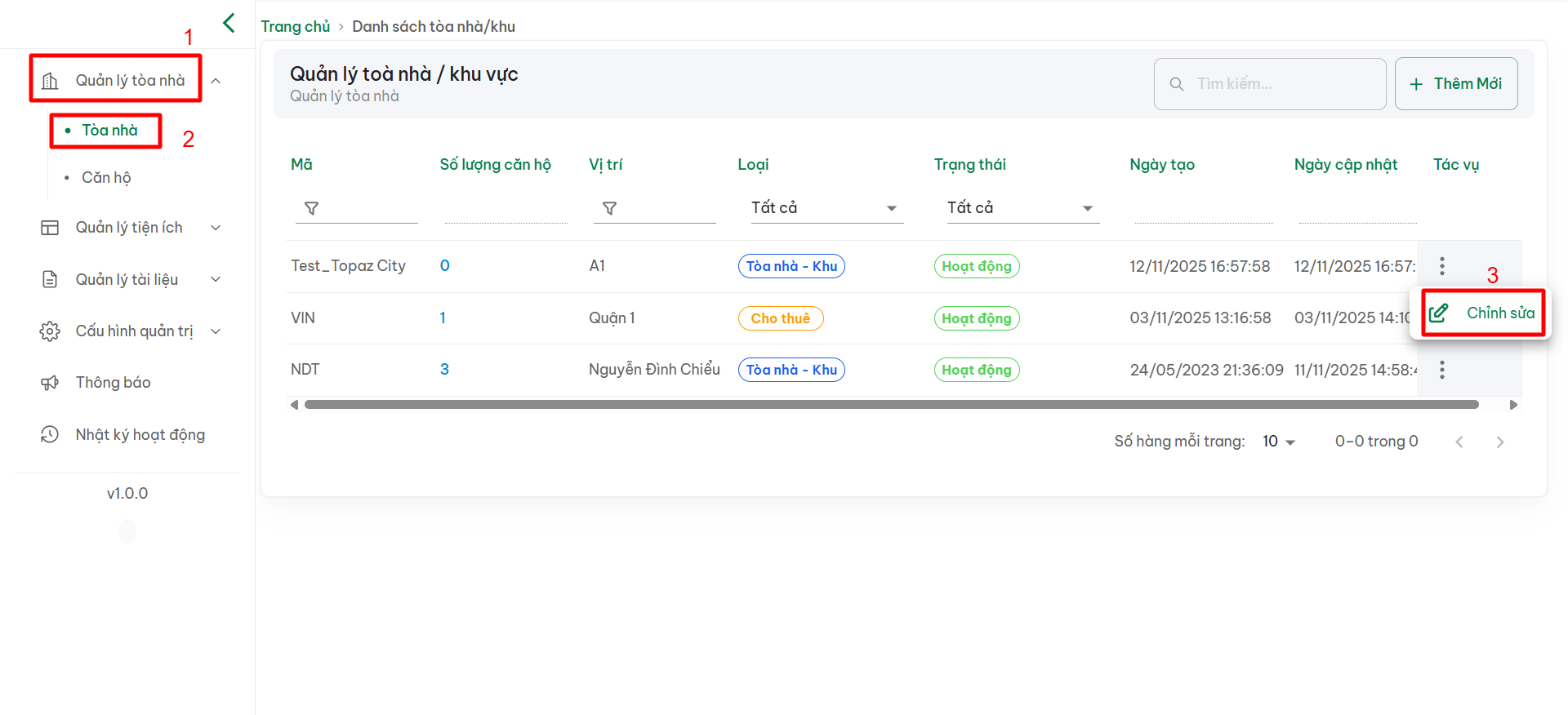Click the filter icon under Mã column
1568x715 pixels.
click(x=311, y=209)
